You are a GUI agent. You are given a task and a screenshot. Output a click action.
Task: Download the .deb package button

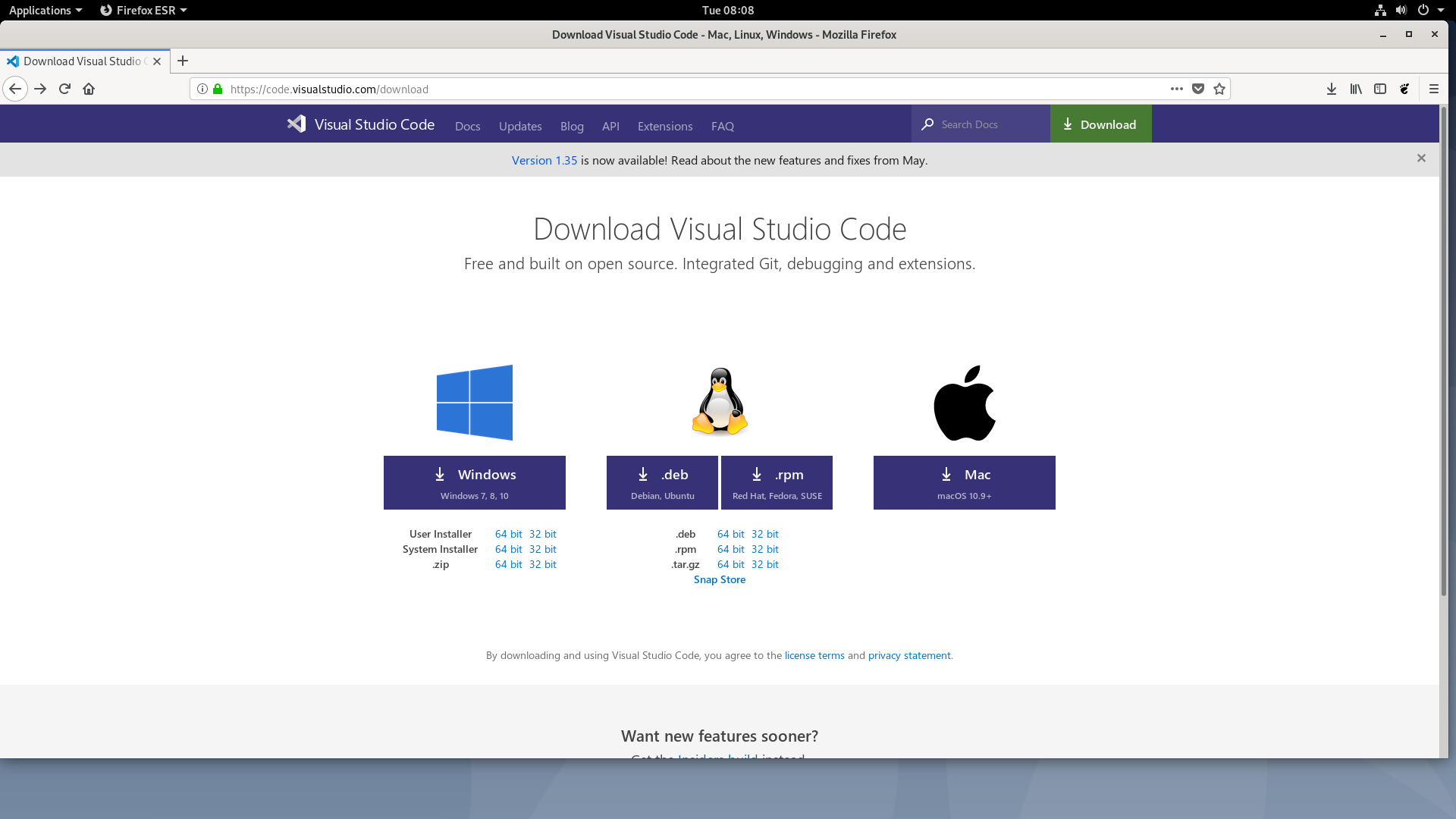(x=662, y=482)
